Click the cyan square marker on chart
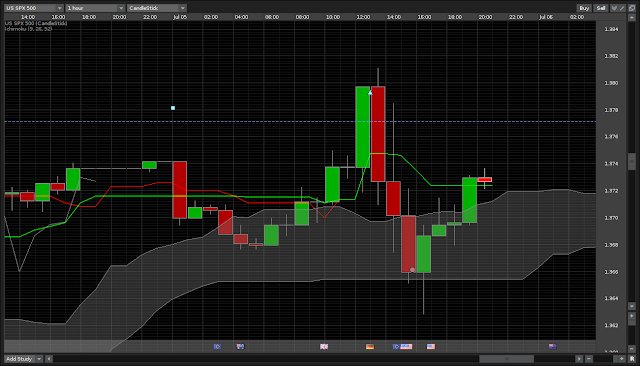 pos(173,108)
